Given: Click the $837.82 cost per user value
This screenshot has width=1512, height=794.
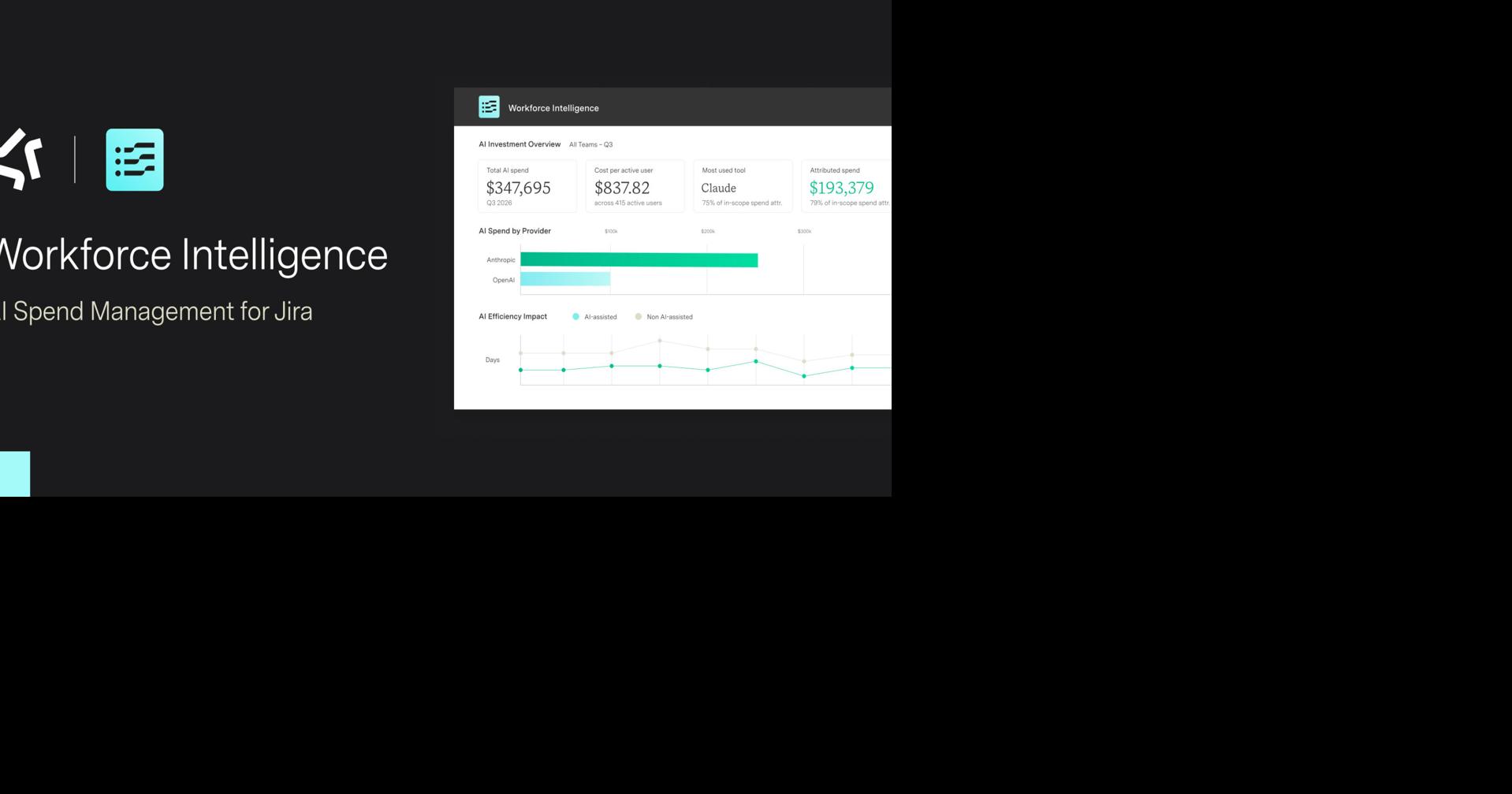Looking at the screenshot, I should pos(622,188).
